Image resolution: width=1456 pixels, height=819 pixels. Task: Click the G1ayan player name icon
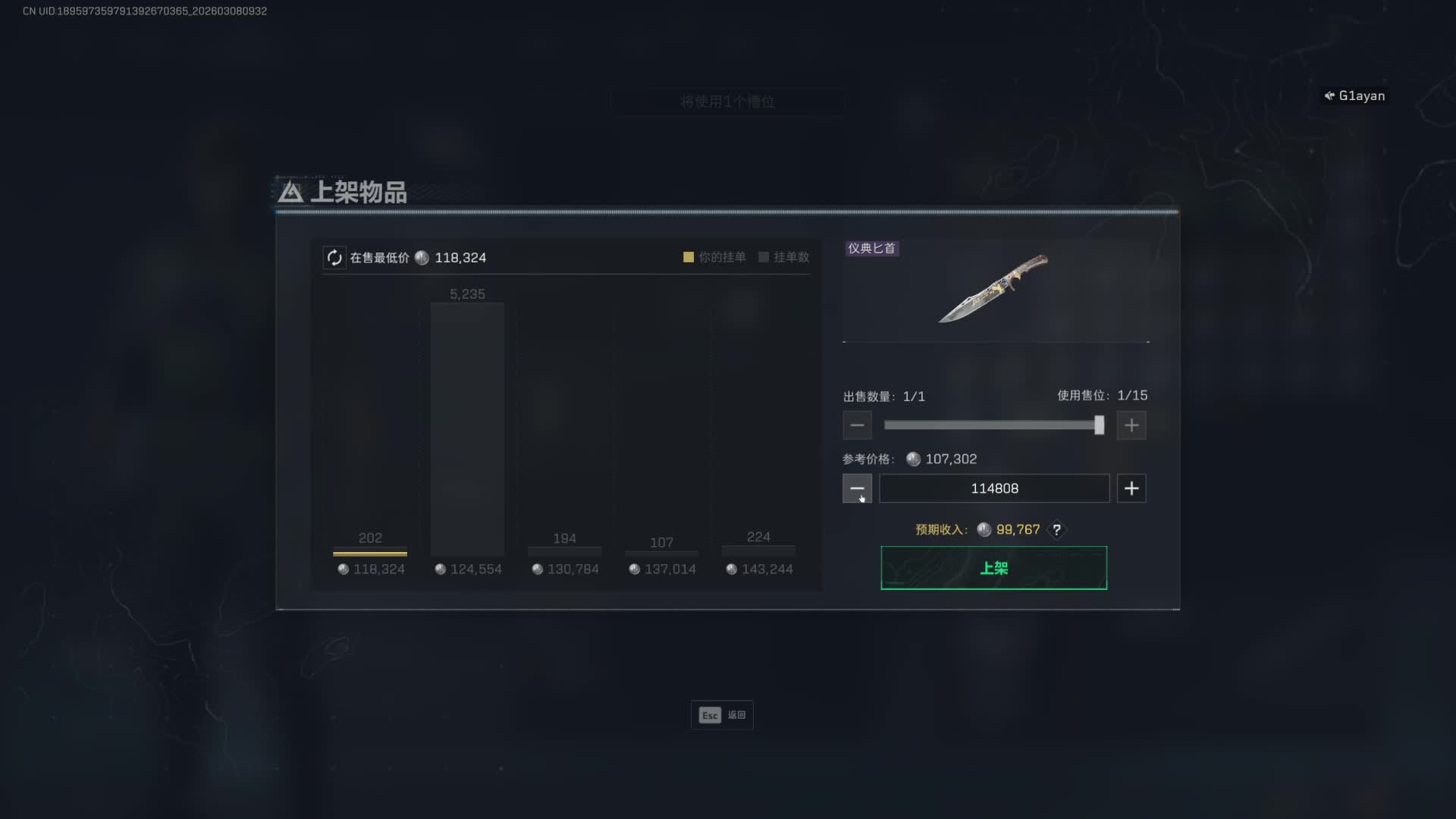click(1329, 96)
